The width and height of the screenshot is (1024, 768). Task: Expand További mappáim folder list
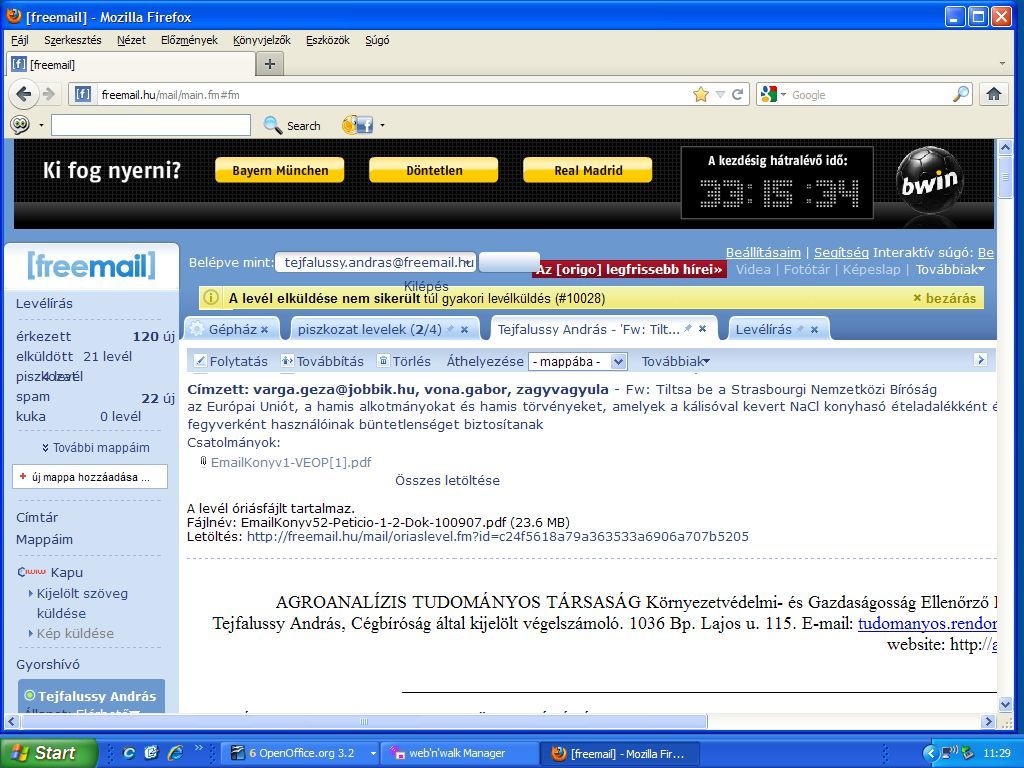[96, 447]
